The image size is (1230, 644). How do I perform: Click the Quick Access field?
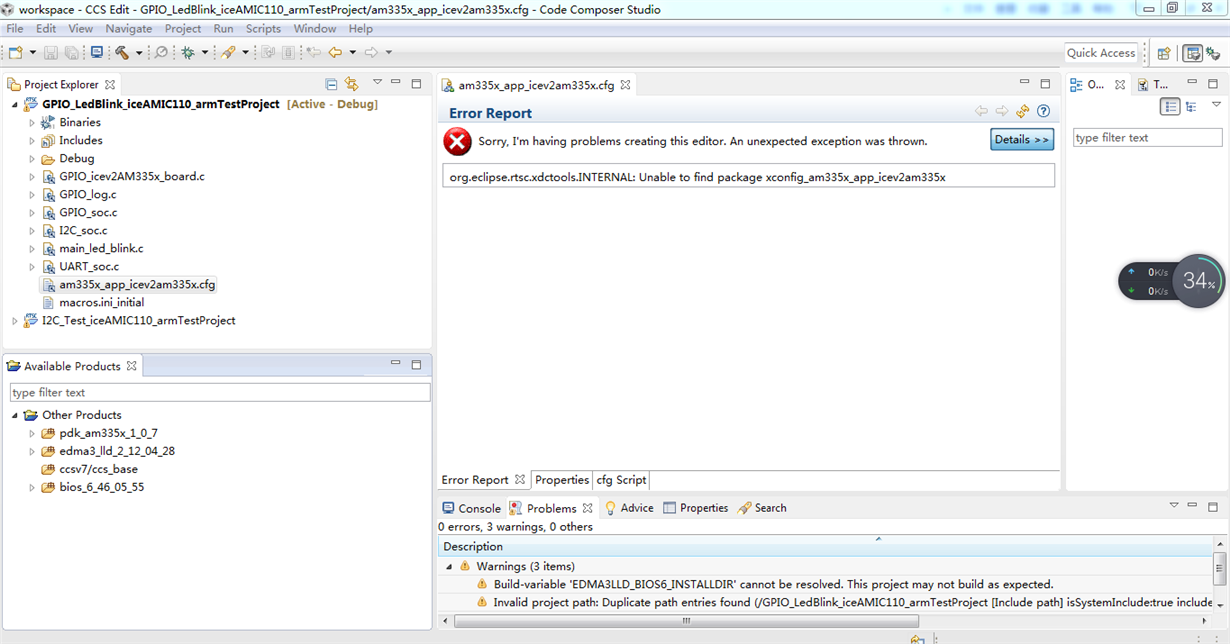(1101, 53)
